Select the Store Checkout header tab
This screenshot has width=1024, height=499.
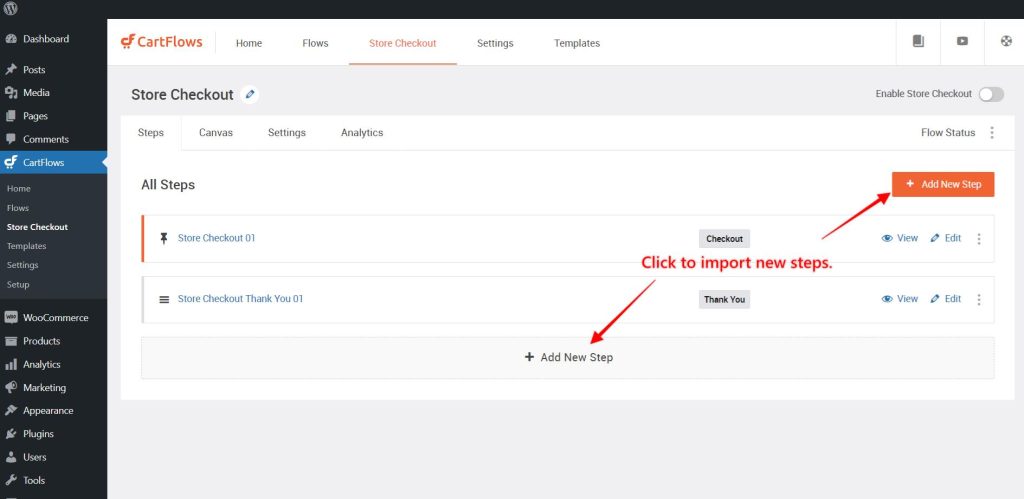tap(402, 43)
